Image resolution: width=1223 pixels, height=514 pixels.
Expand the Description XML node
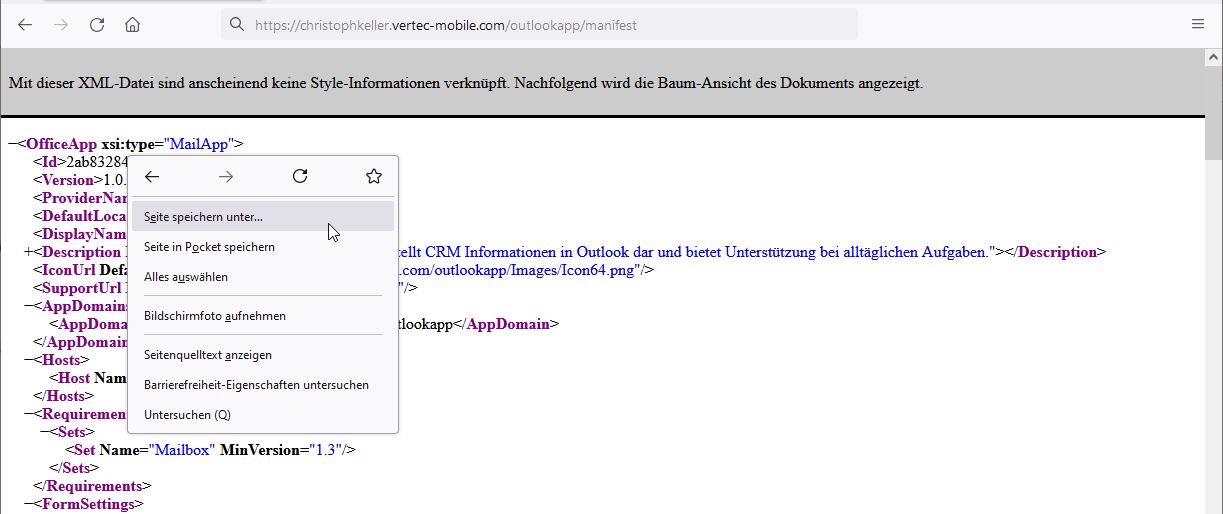[28, 252]
